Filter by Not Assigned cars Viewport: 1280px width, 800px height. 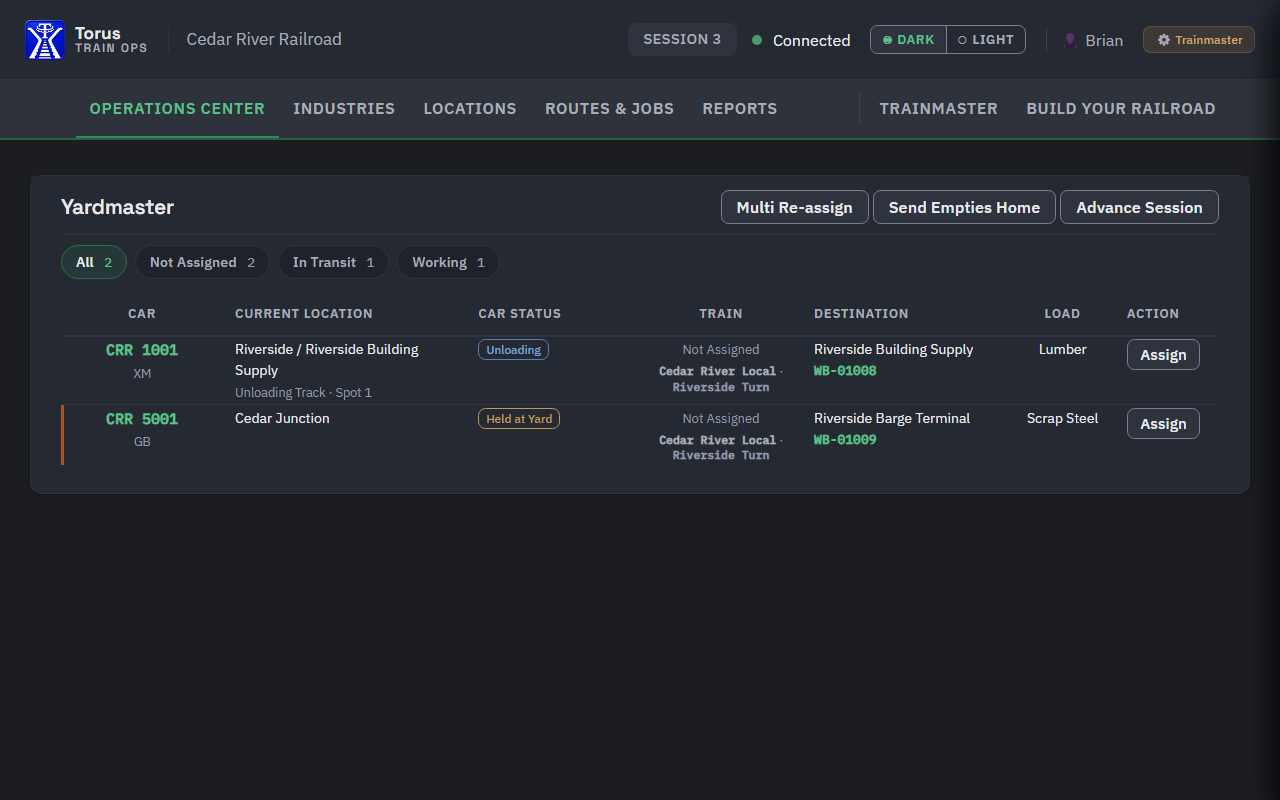point(202,262)
